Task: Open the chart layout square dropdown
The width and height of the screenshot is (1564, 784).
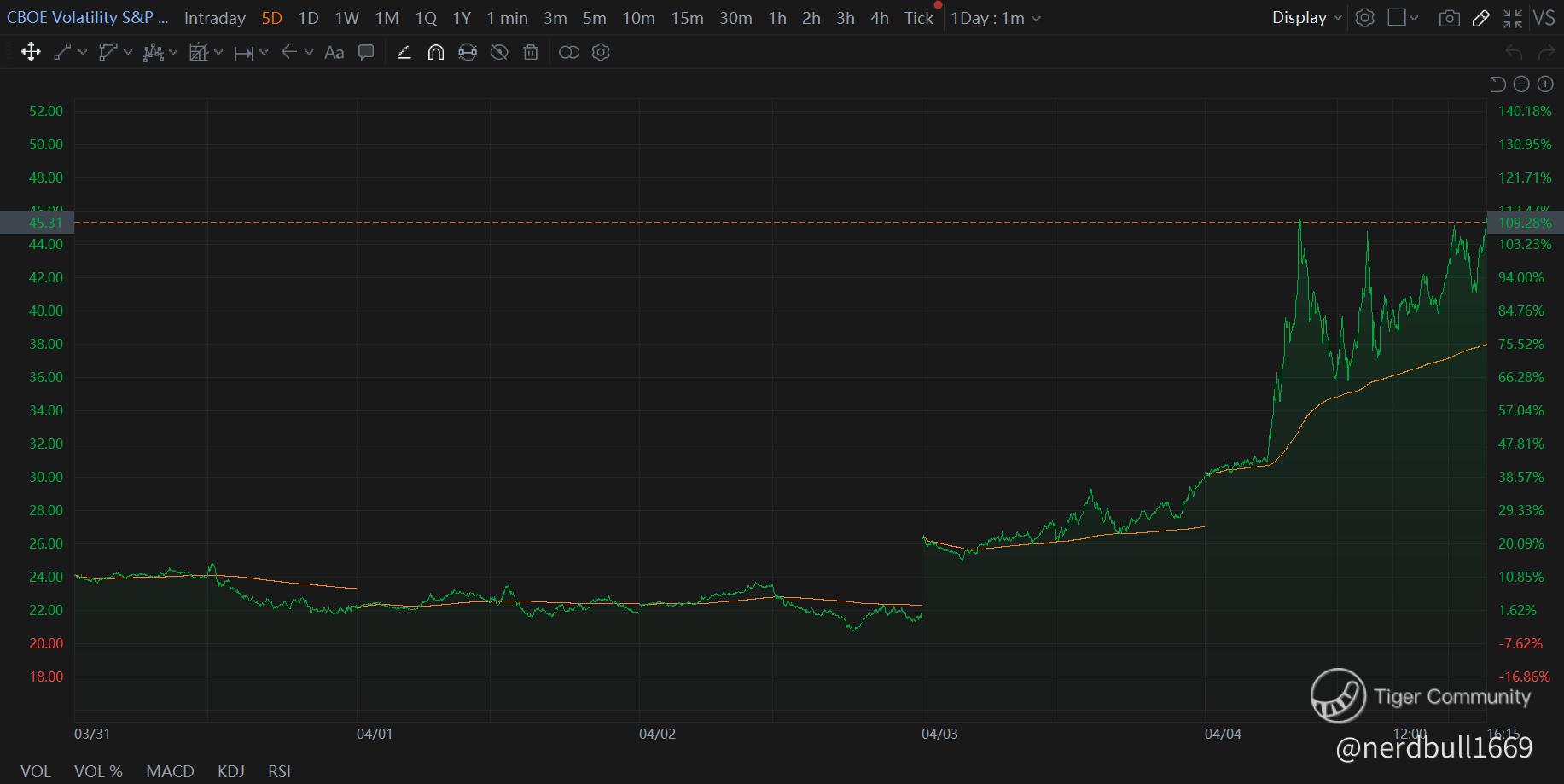Action: pyautogui.click(x=1402, y=18)
